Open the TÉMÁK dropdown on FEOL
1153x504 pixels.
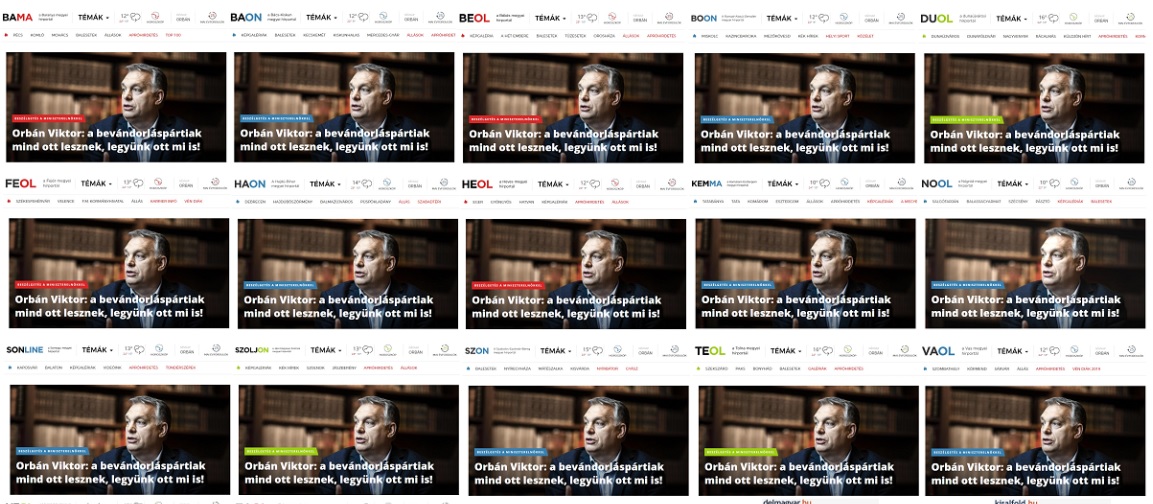click(96, 183)
